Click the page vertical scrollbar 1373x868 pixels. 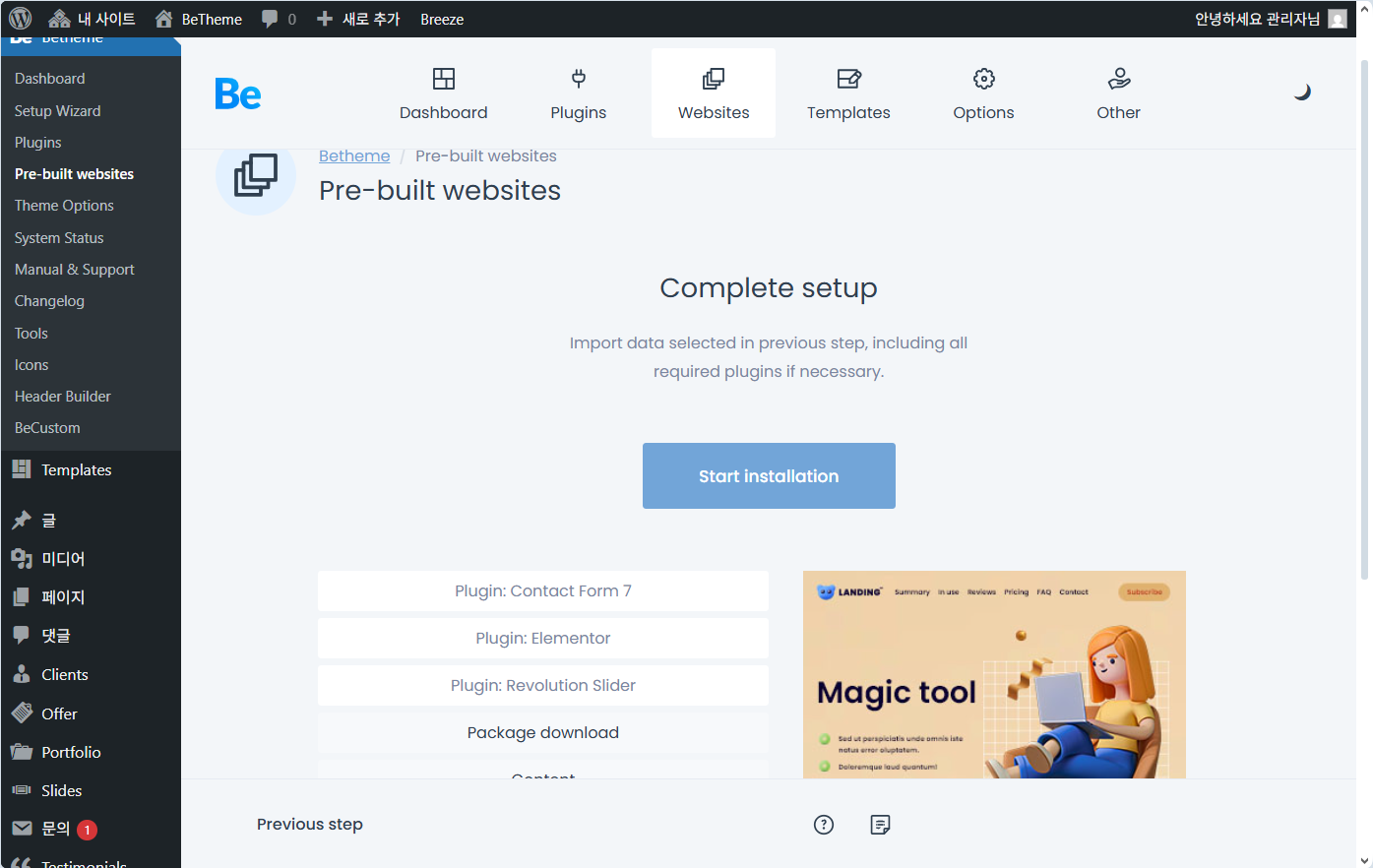tap(1364, 320)
